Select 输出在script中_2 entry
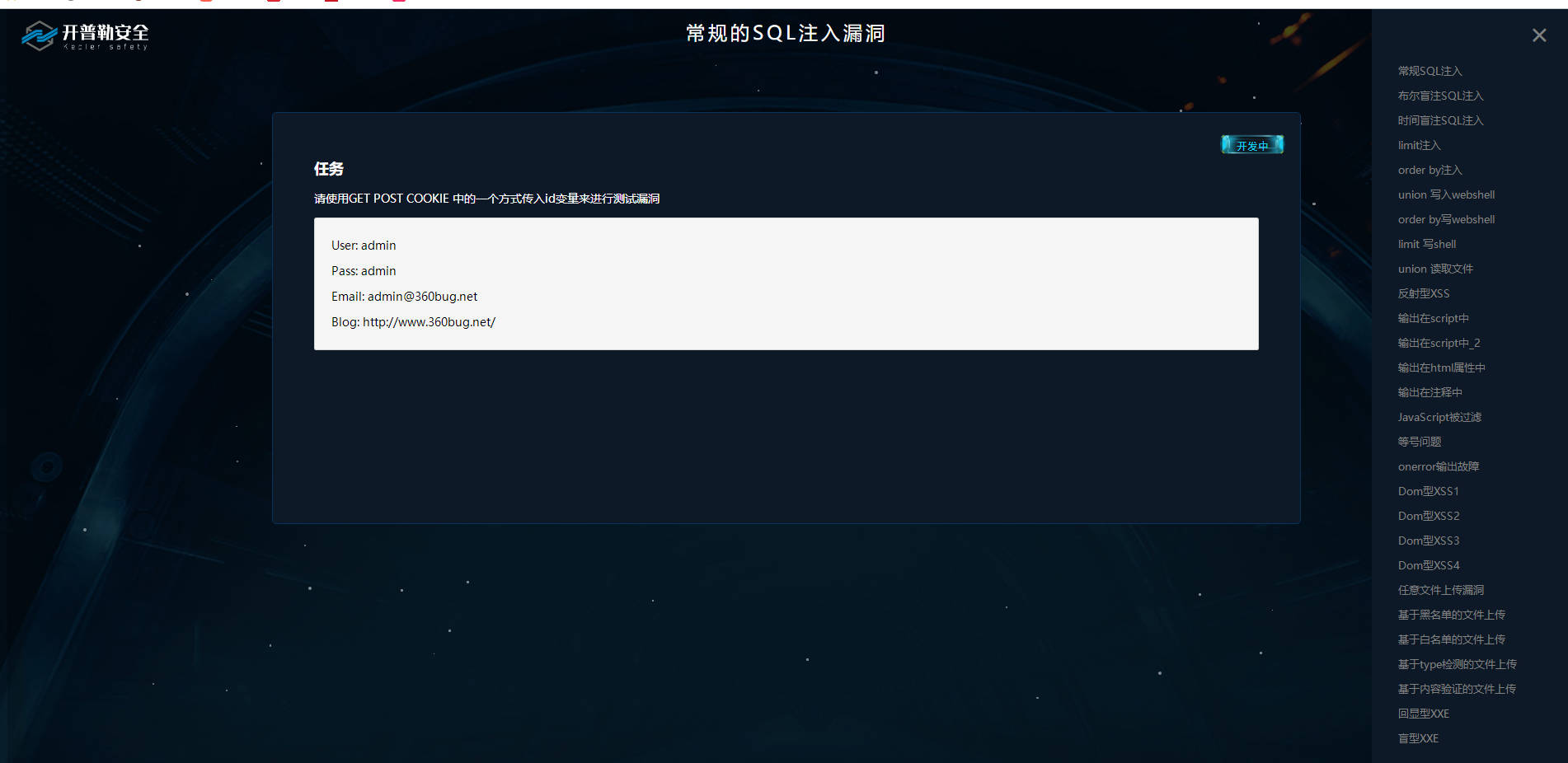1568x763 pixels. click(x=1439, y=343)
